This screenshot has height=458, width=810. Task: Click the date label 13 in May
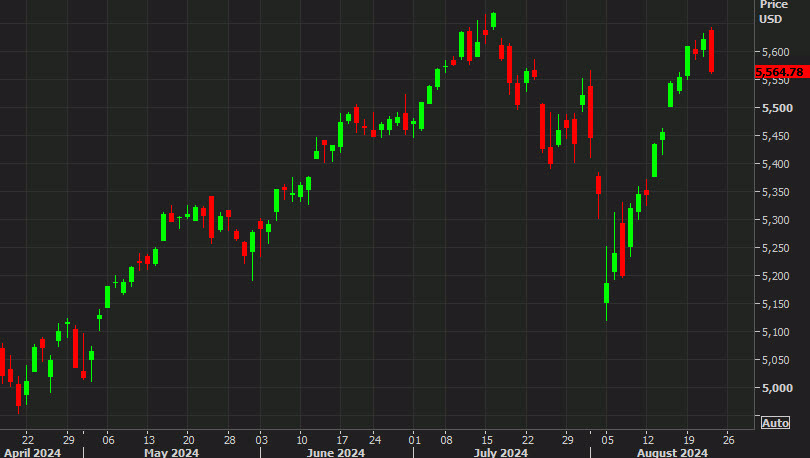148,440
